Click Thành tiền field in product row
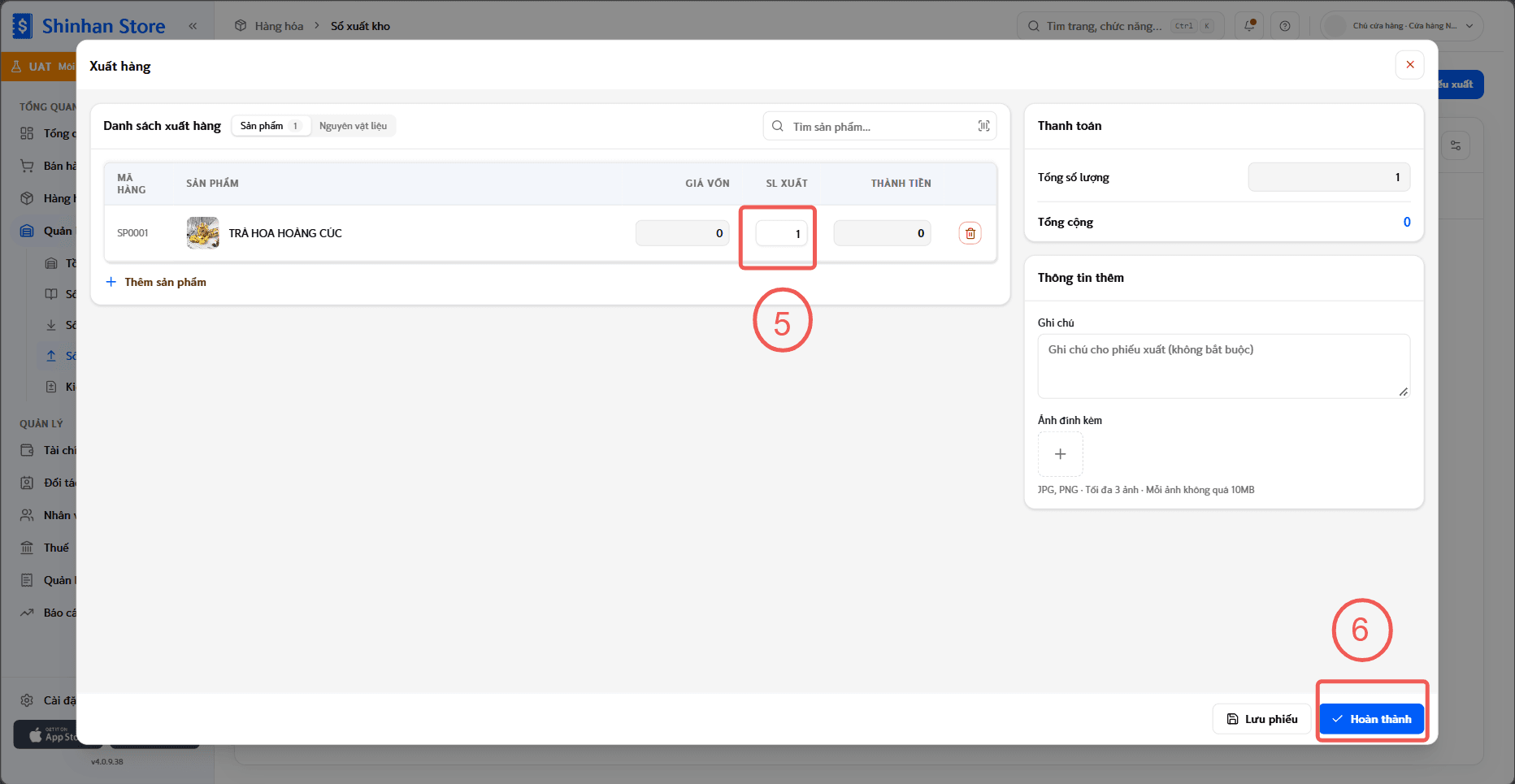This screenshot has width=1515, height=784. tap(882, 233)
